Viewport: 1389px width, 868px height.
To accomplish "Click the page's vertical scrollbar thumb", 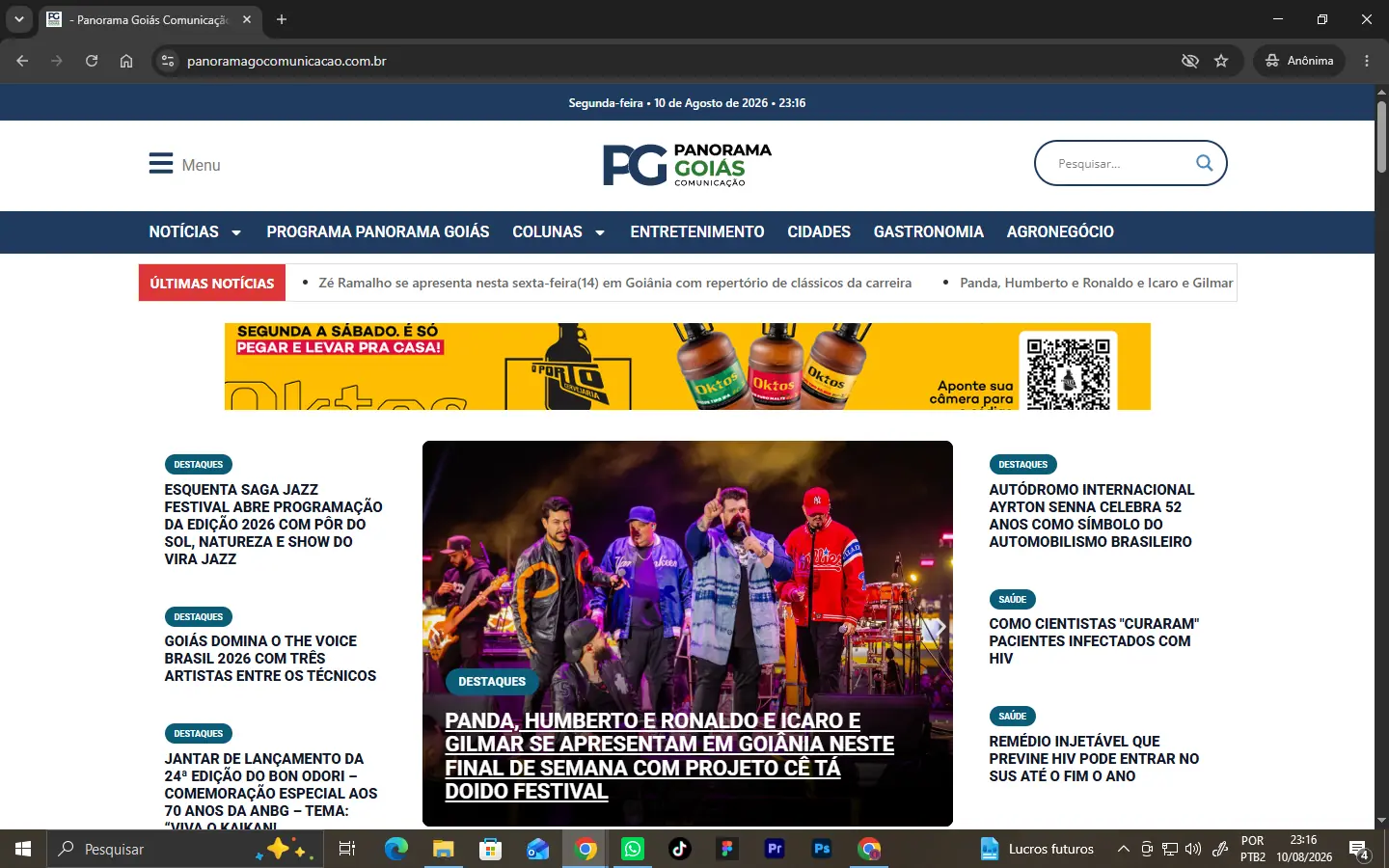I will click(1381, 135).
